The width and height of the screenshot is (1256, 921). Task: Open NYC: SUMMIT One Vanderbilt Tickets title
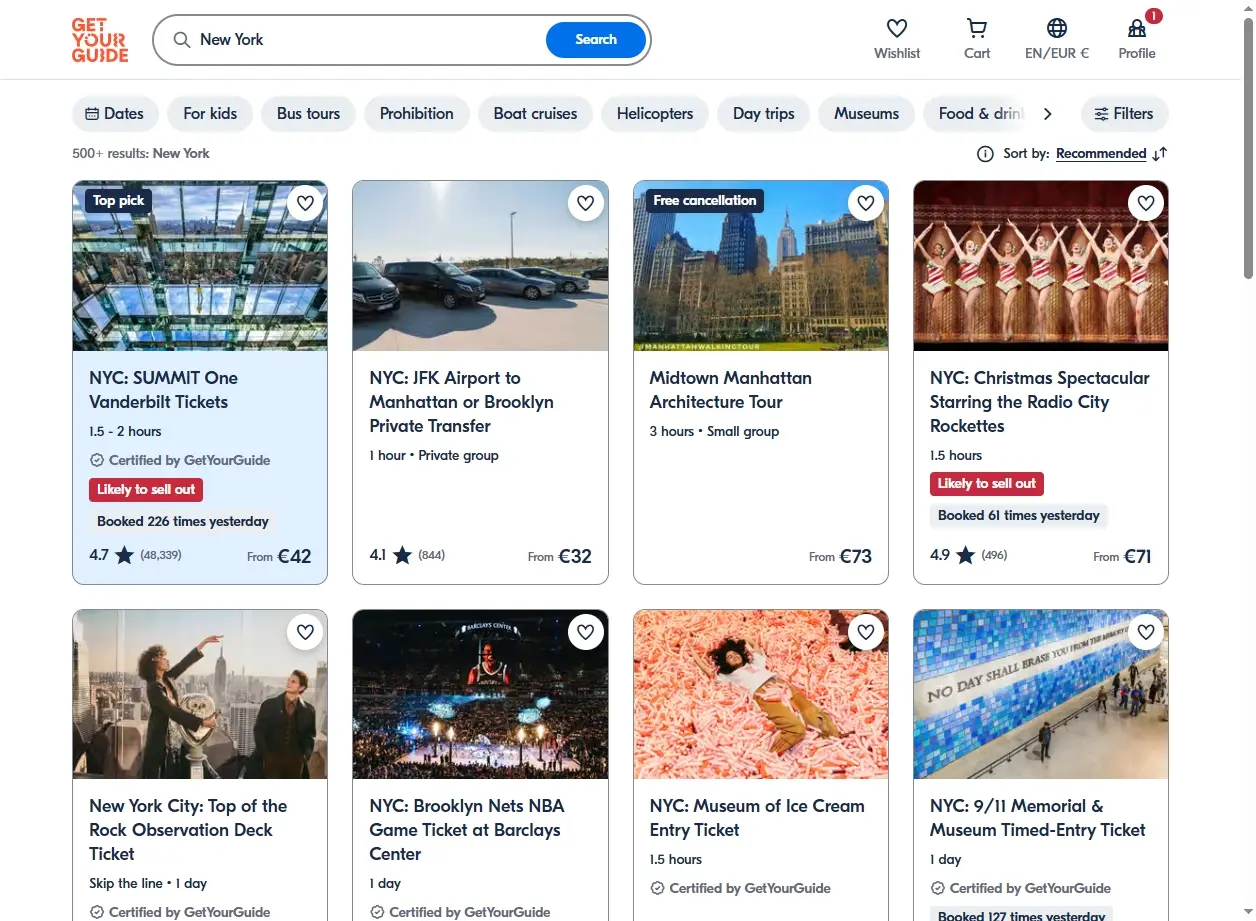tap(164, 390)
